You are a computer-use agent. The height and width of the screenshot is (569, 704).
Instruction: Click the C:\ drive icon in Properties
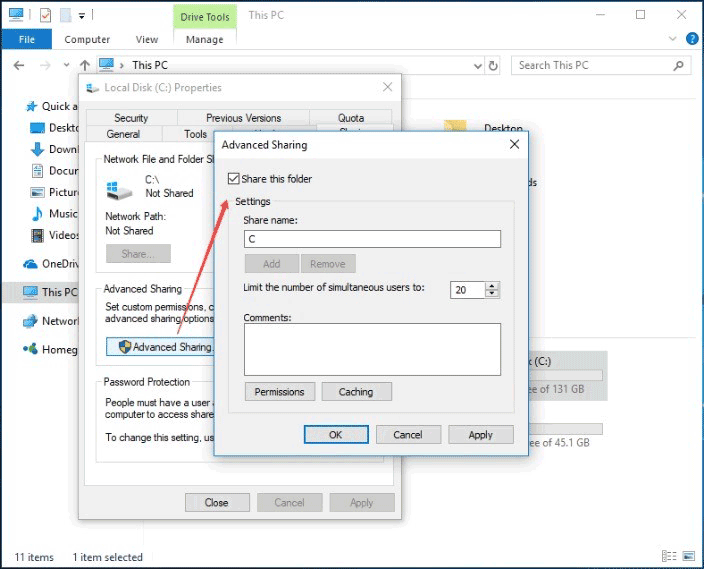[119, 190]
